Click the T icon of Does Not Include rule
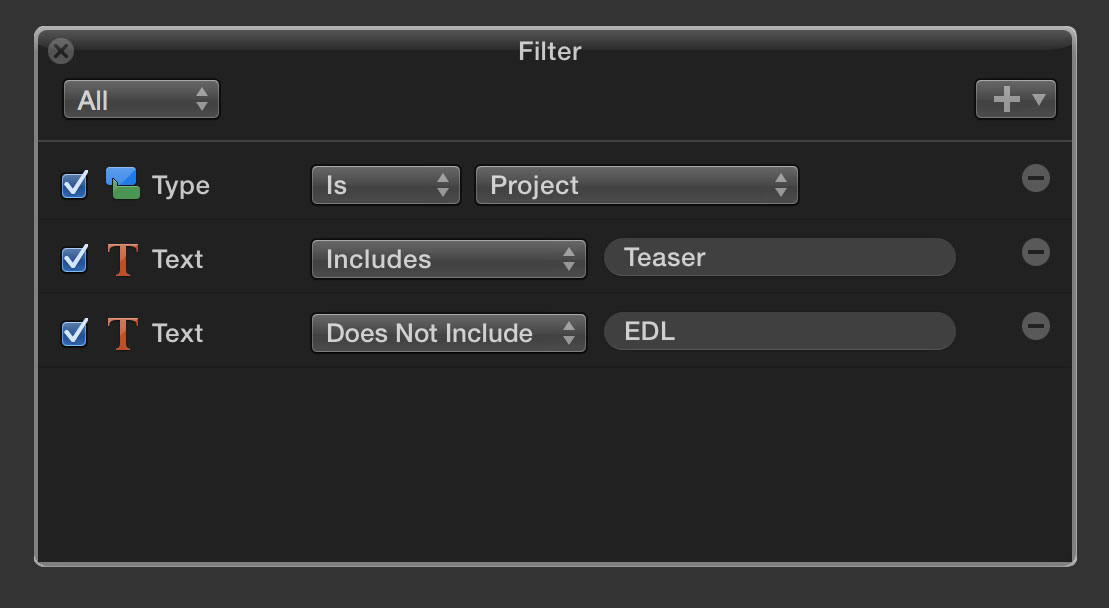The width and height of the screenshot is (1109, 608). (122, 333)
